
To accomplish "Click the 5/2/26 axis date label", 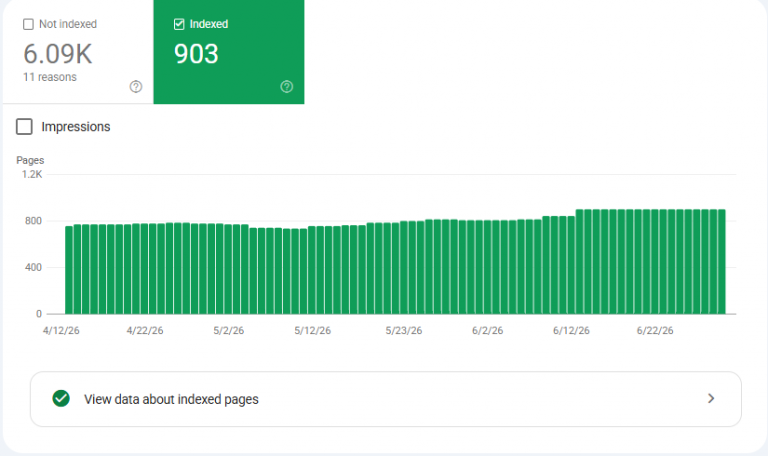I will tap(229, 331).
